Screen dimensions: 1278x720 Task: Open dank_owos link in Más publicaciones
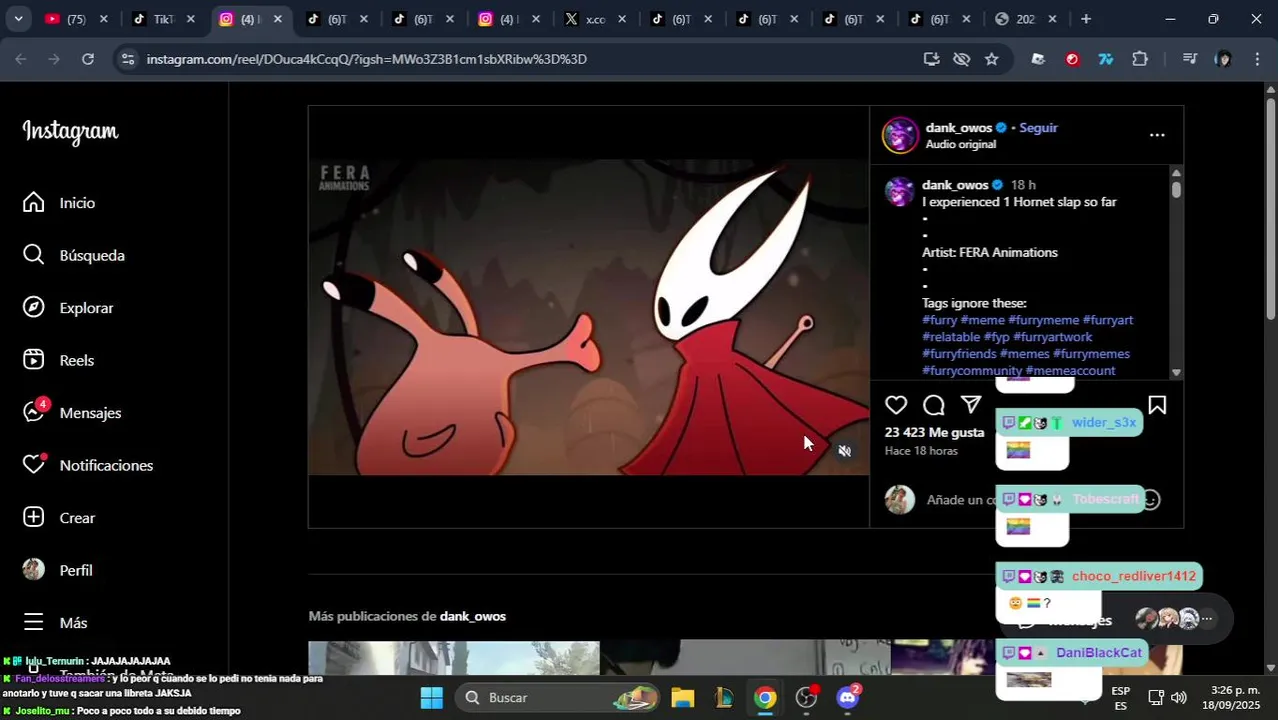point(473,616)
